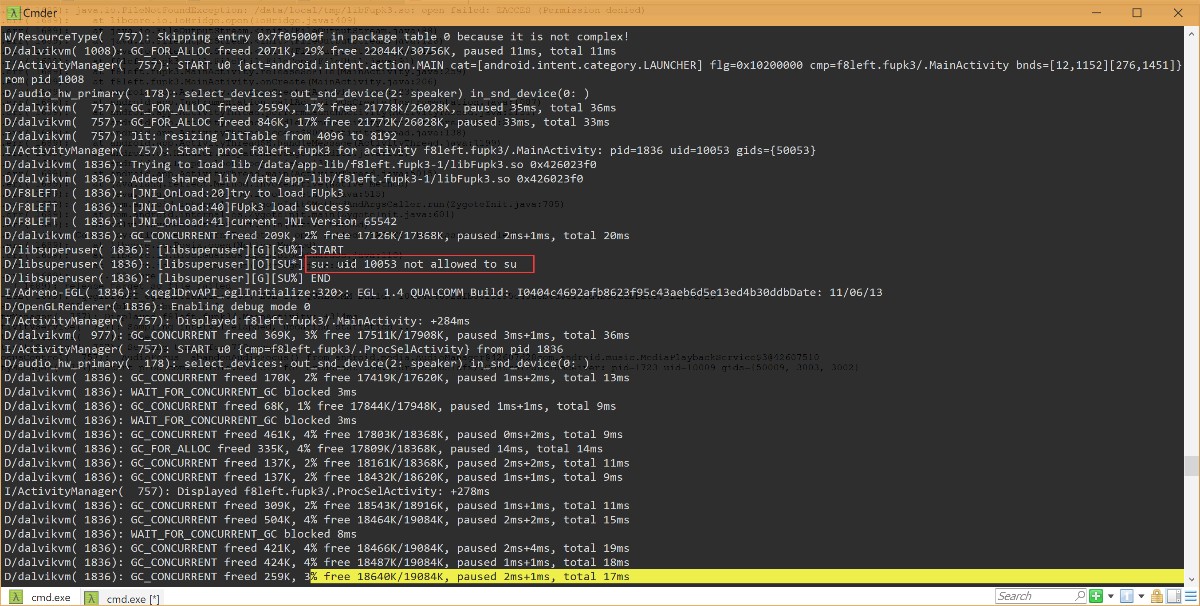Click 'rom pid 1008' line
1200x606 pixels.
coord(44,79)
